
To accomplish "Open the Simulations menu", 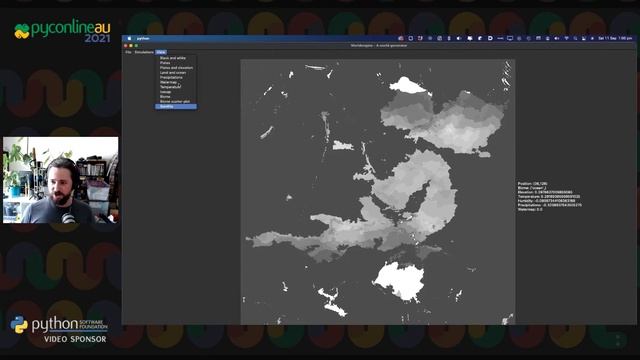I will [144, 52].
